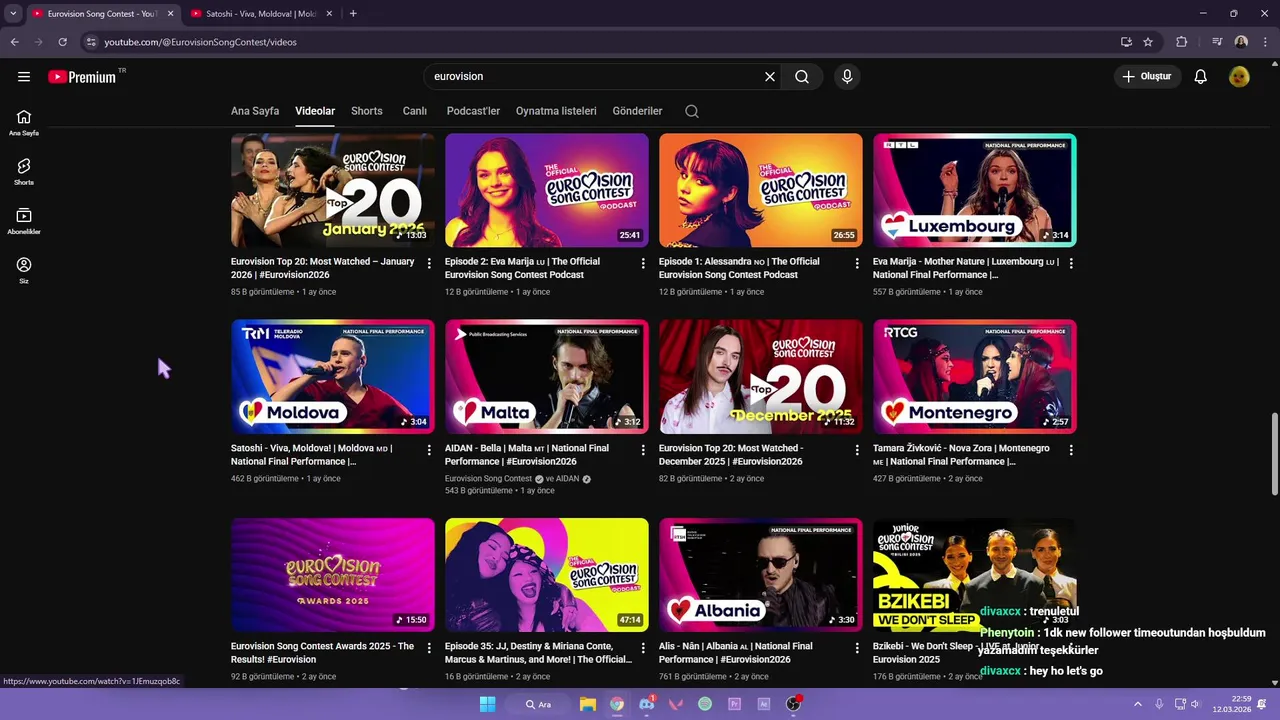This screenshot has width=1280, height=720.
Task: Open AIDAN - Bella Malta title link
Action: tap(527, 455)
